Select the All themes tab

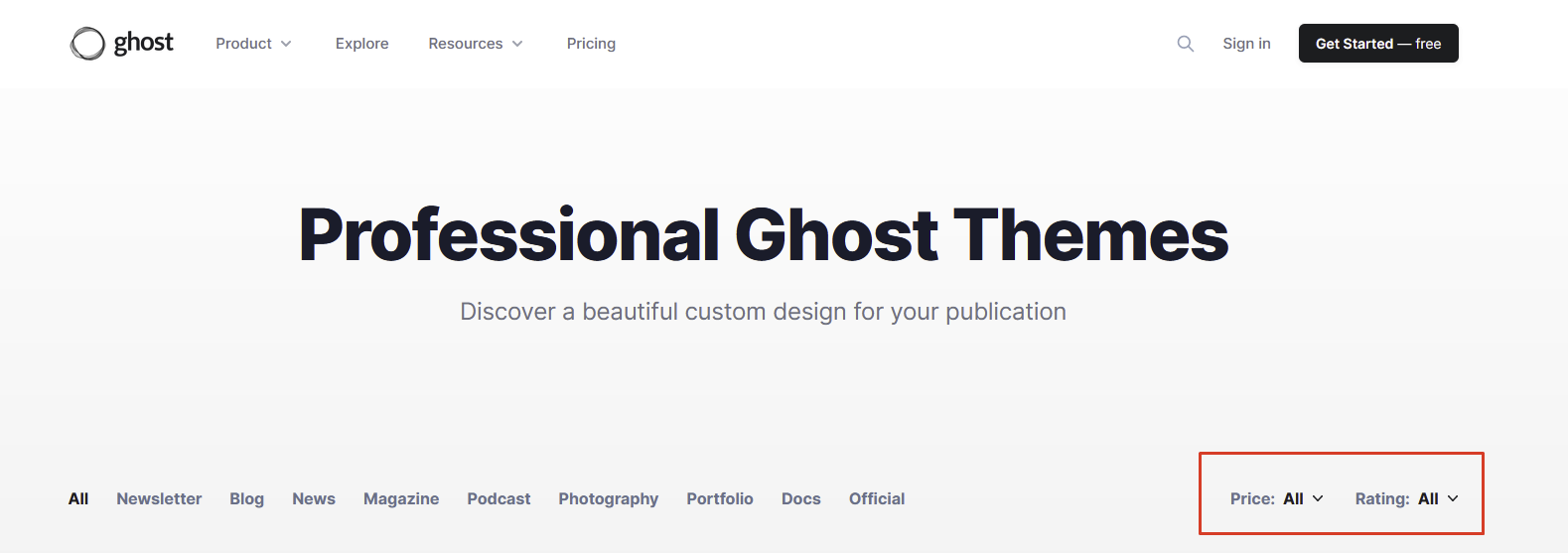[x=78, y=498]
